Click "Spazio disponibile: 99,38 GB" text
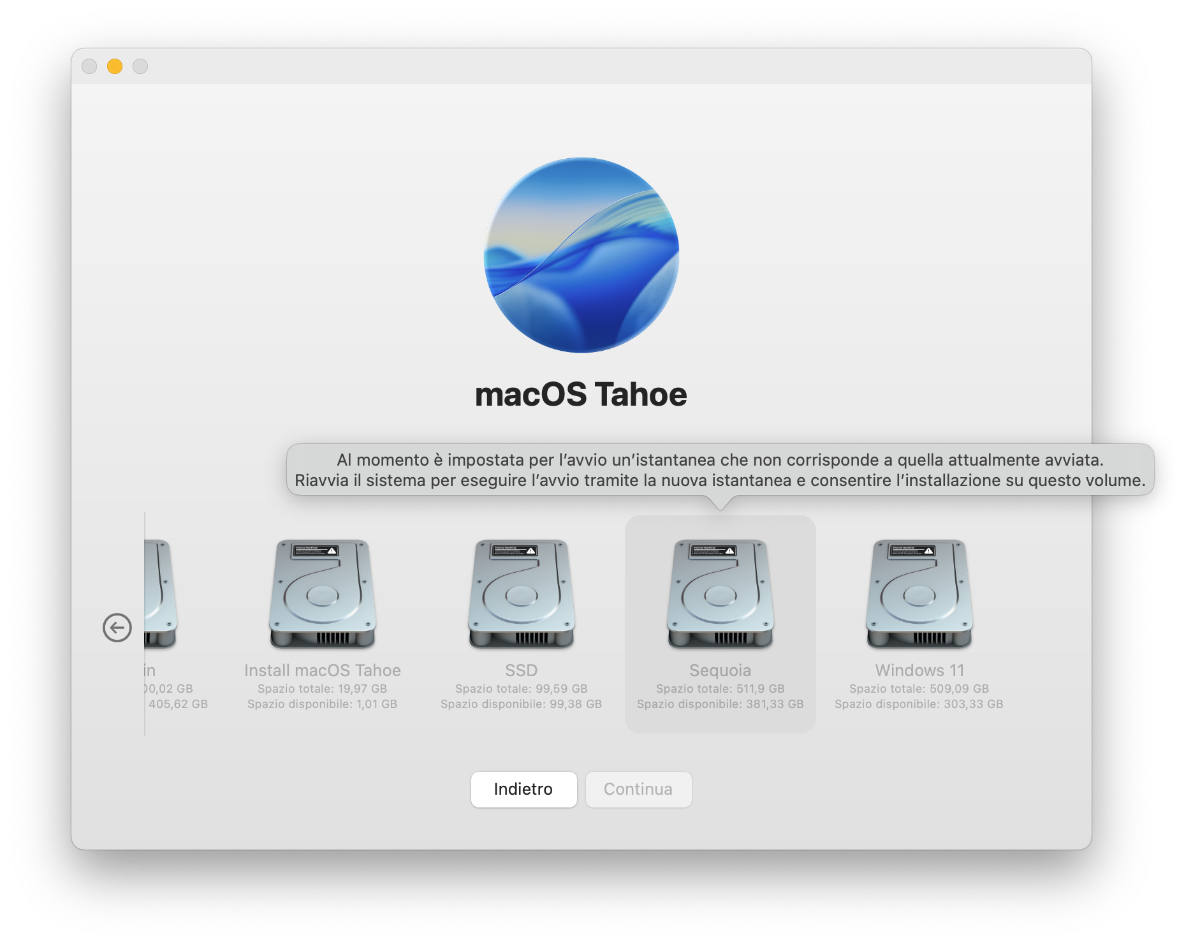 pos(521,704)
